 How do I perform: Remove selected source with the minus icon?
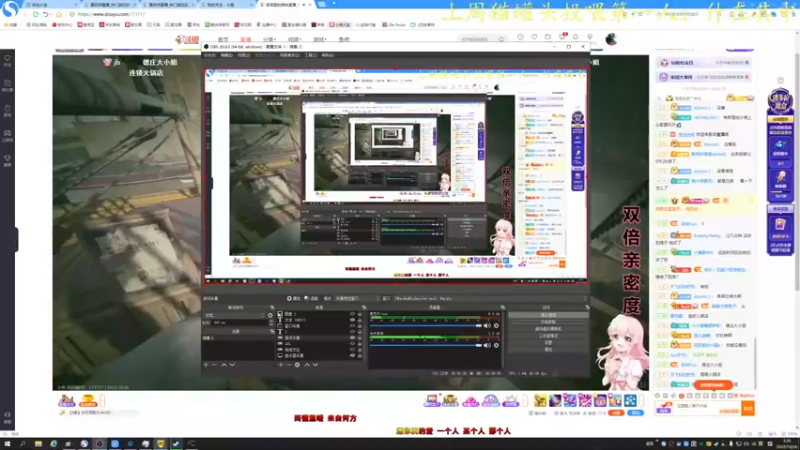point(289,365)
